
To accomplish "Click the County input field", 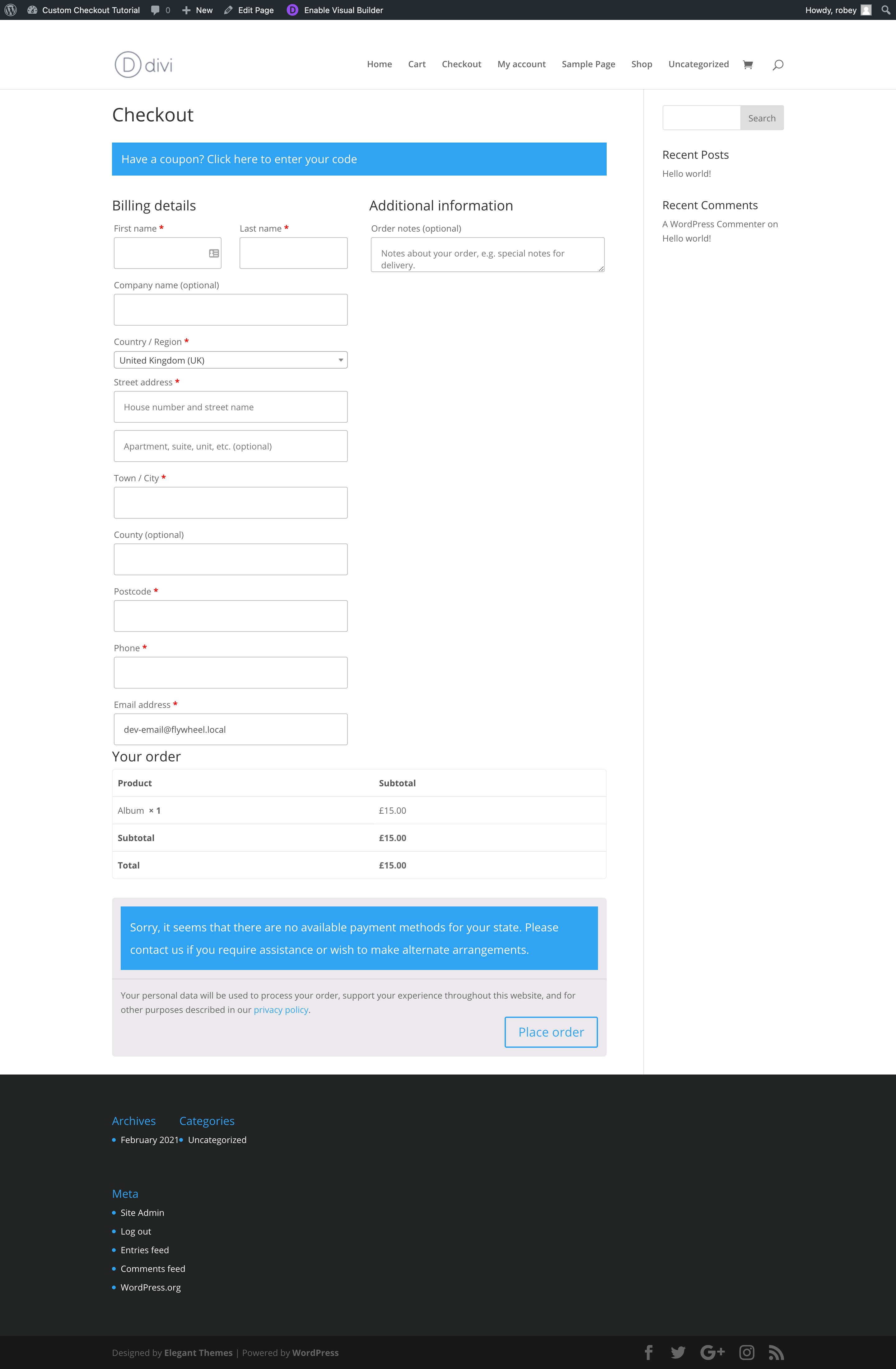I will click(x=231, y=559).
